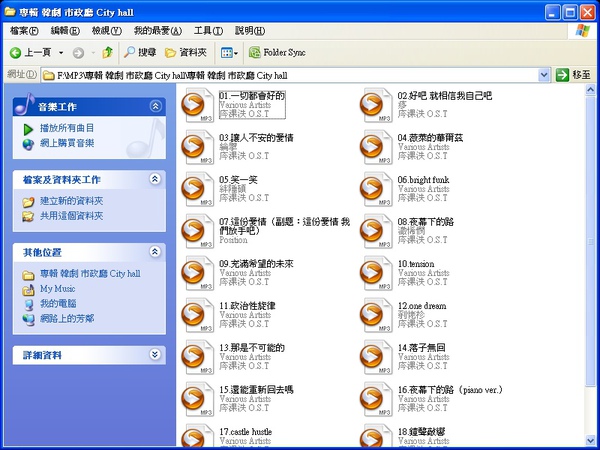Image resolution: width=600 pixels, height=450 pixels.
Task: Open the 工具 menu
Action: 208,31
